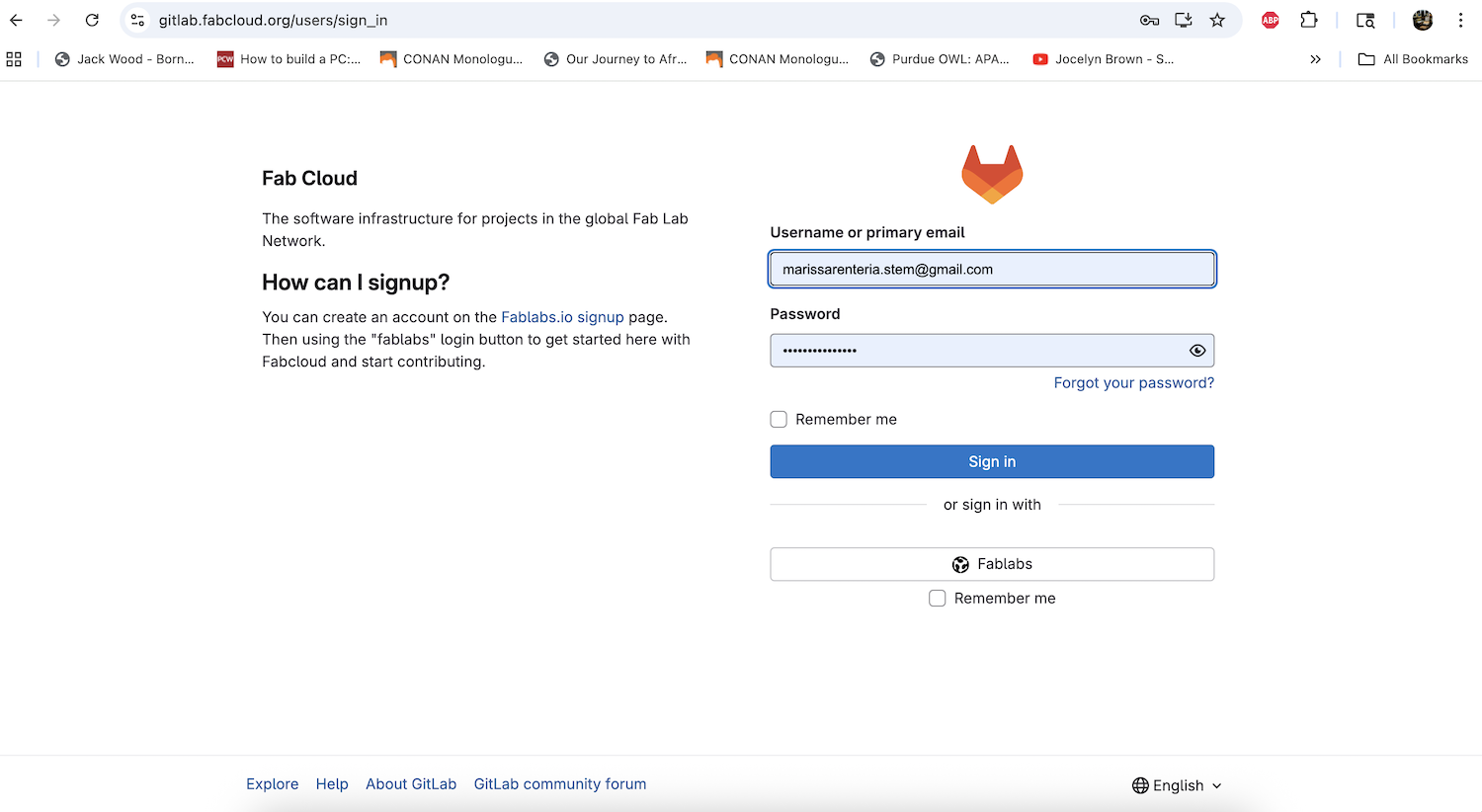Open the All Bookmarks folder
The height and width of the screenshot is (812, 1482).
point(1413,59)
